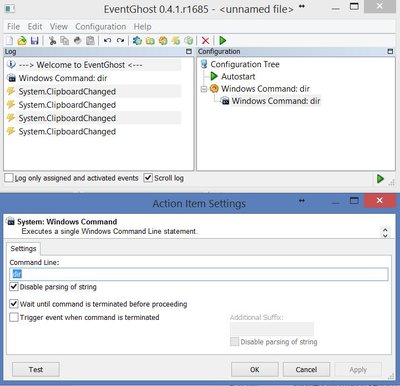This screenshot has width=400, height=386.
Task: Click the description scroll arrows in Action Item Settings
Action: (385, 232)
